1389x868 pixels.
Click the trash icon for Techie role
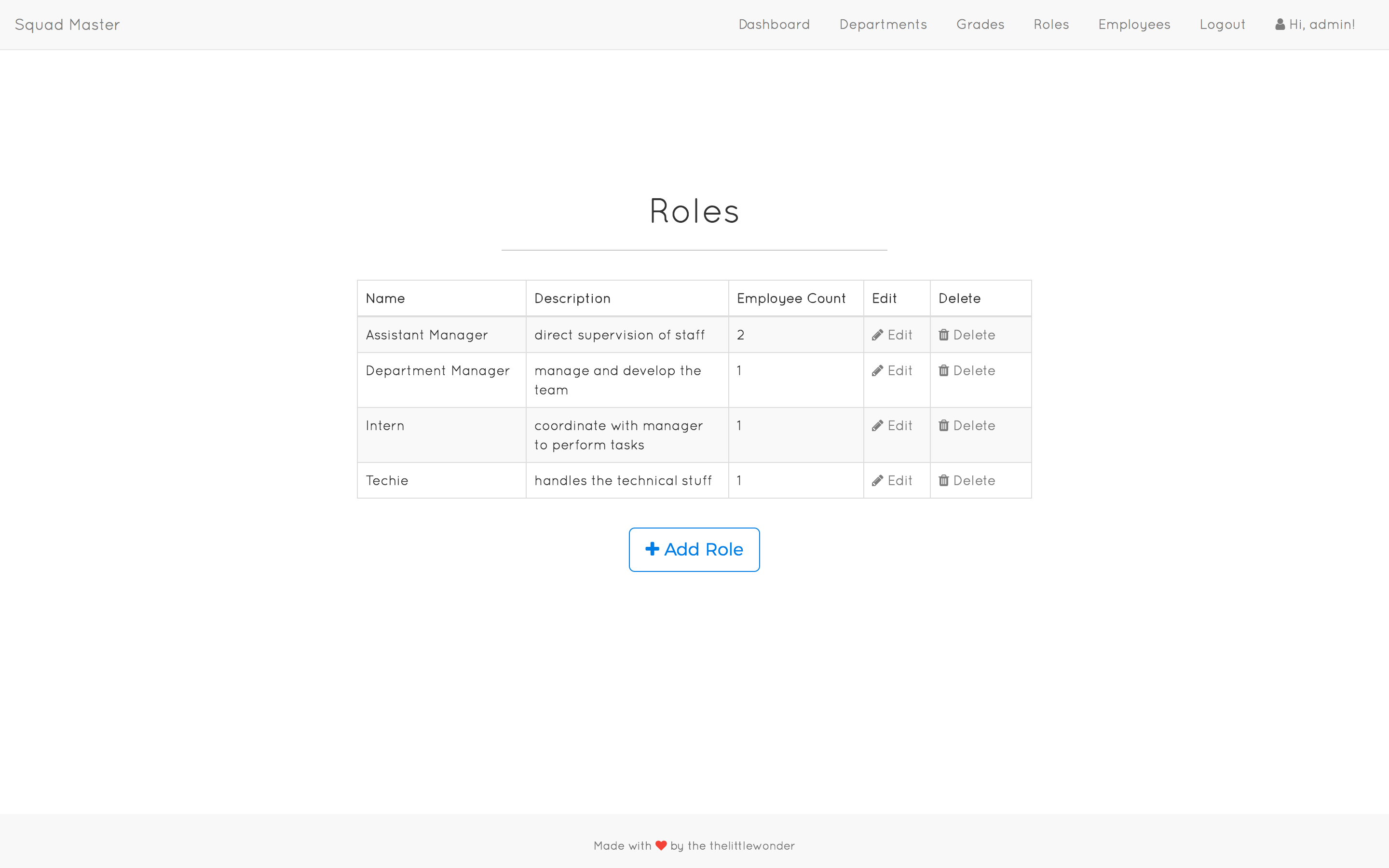coord(943,481)
